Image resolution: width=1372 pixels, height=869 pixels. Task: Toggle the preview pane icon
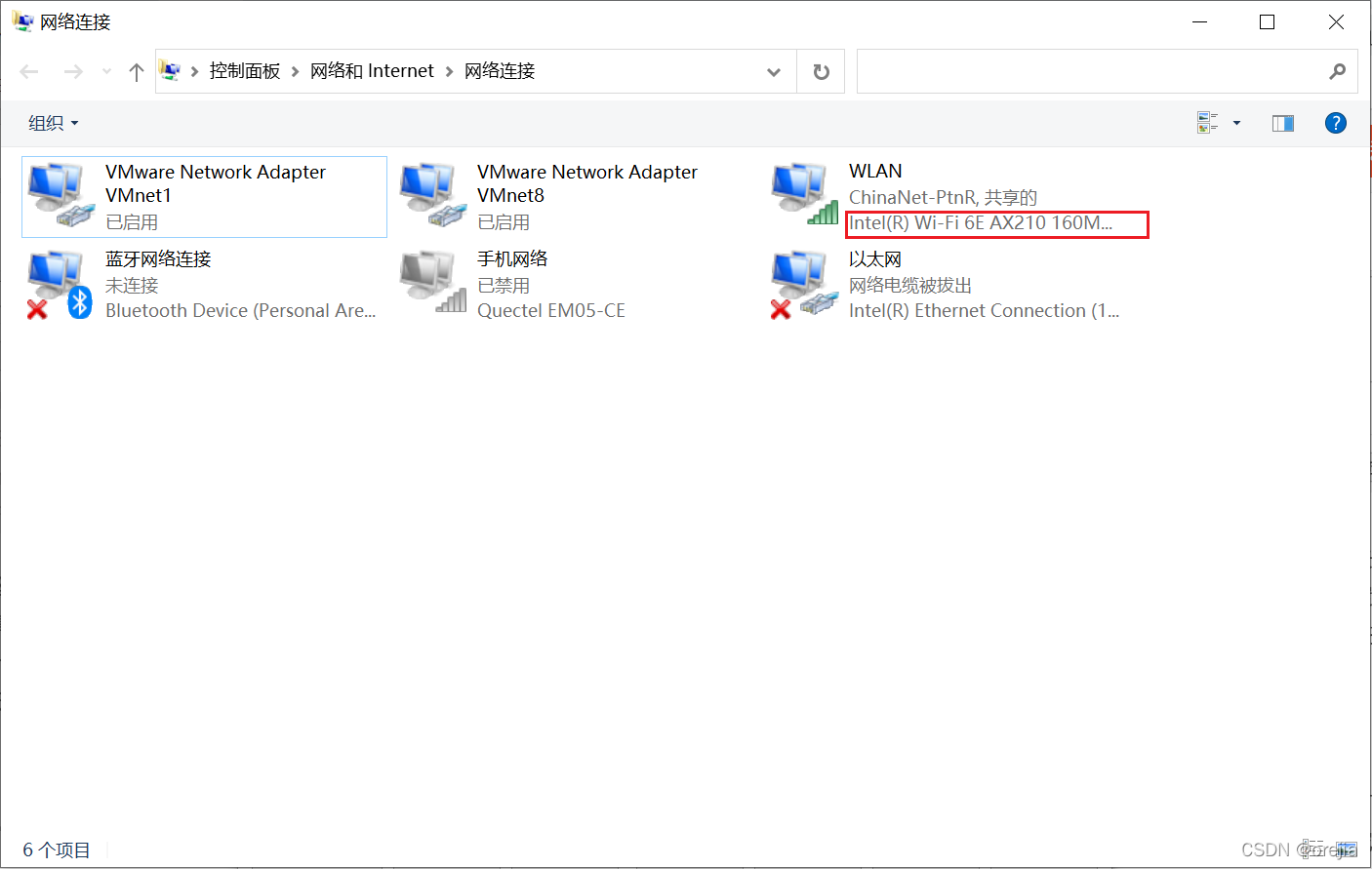(1282, 123)
